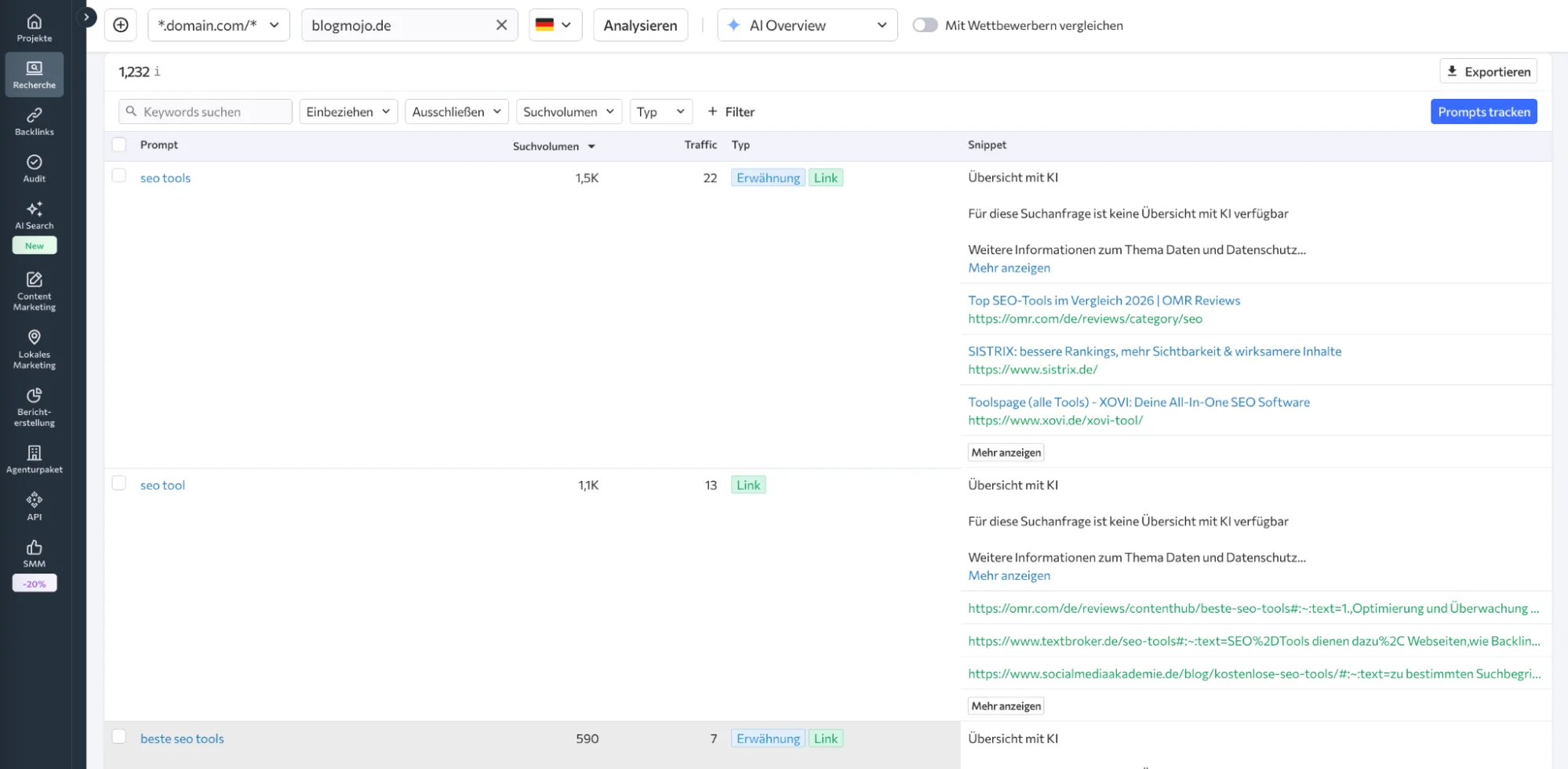Open the Einbeziehen filter dropdown
This screenshot has width=1568, height=769.
(x=348, y=111)
